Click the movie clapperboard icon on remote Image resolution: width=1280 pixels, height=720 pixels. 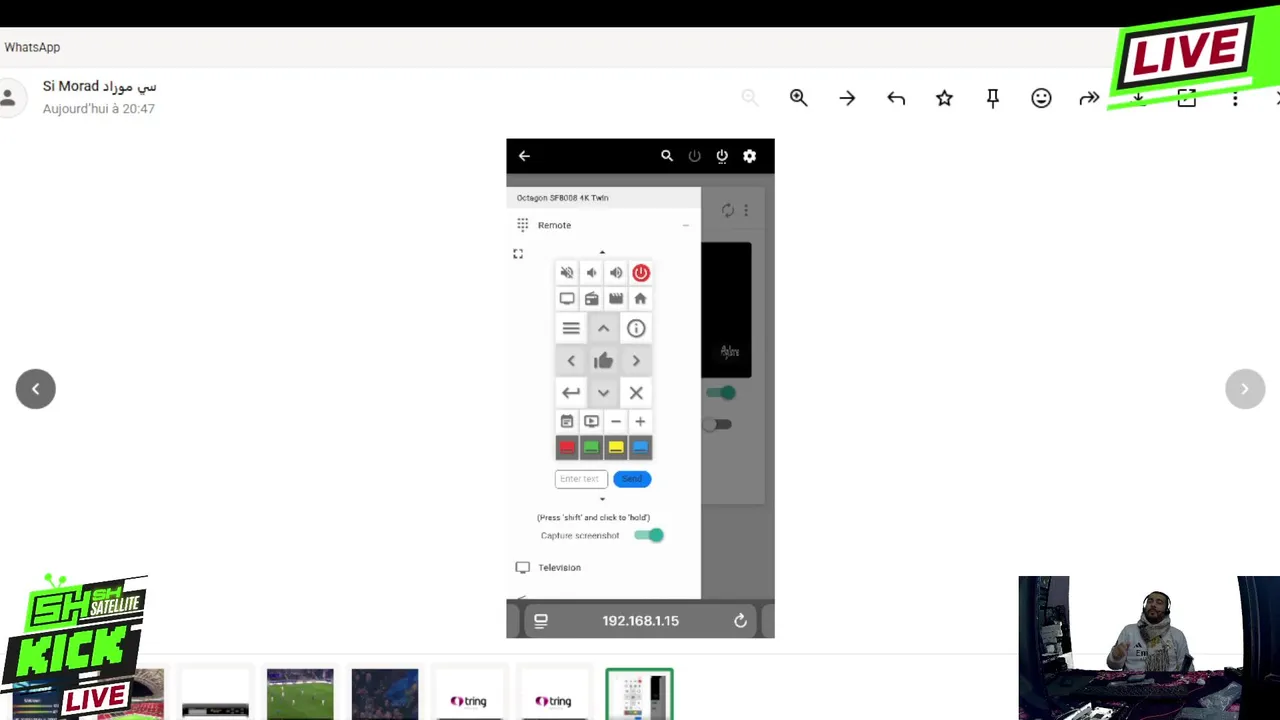(616, 298)
